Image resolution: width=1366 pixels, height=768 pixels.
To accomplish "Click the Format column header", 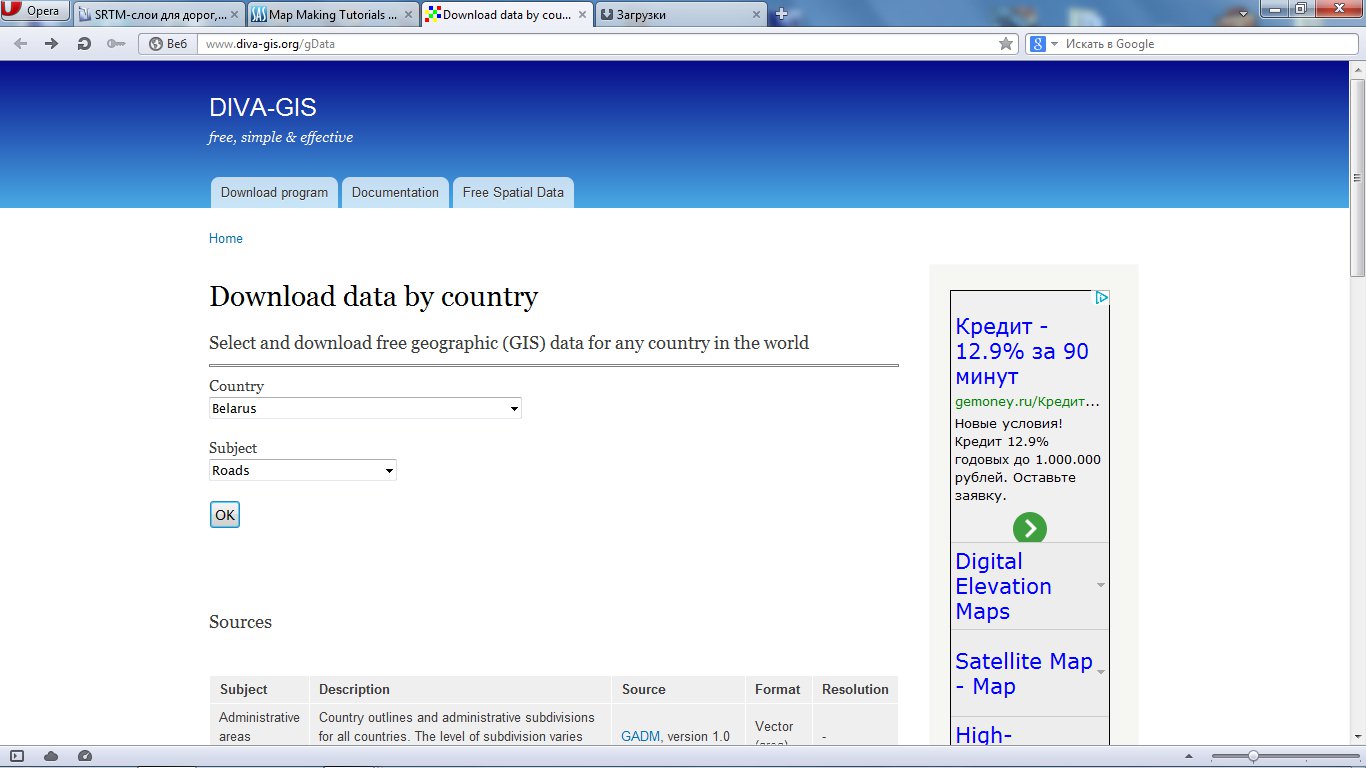I will (x=778, y=689).
